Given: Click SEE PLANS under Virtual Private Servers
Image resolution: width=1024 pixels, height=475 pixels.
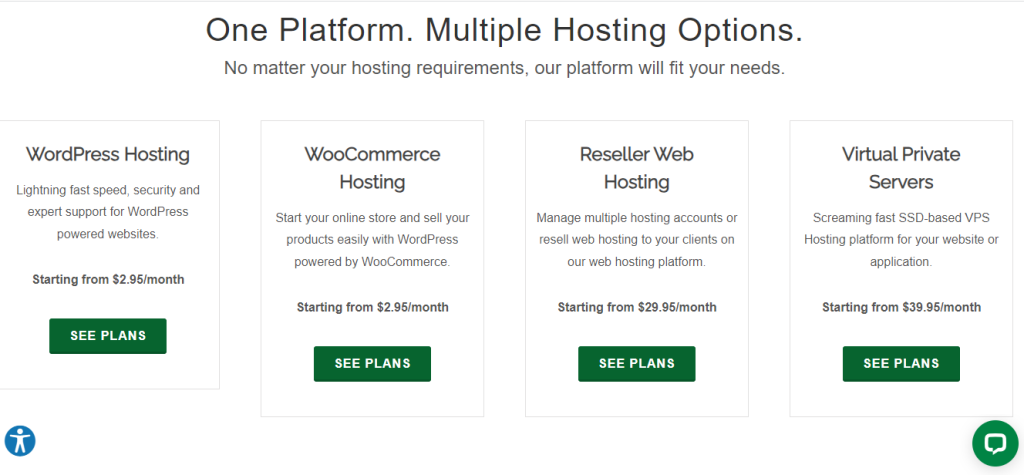Looking at the screenshot, I should tap(901, 363).
